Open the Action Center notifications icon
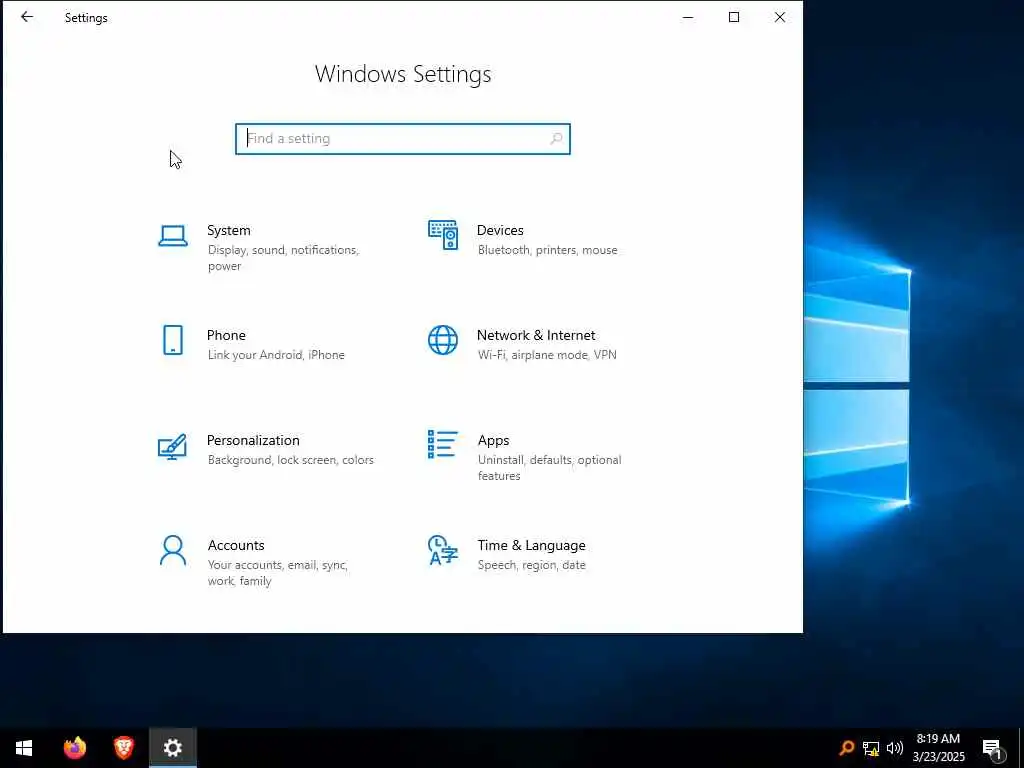 [x=992, y=749]
